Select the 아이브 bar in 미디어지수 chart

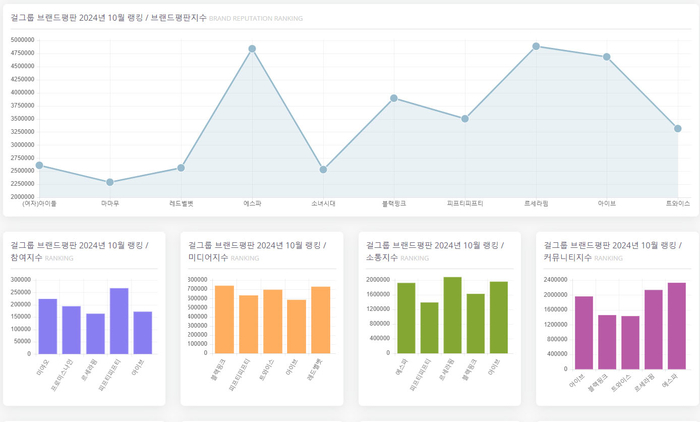pos(296,327)
